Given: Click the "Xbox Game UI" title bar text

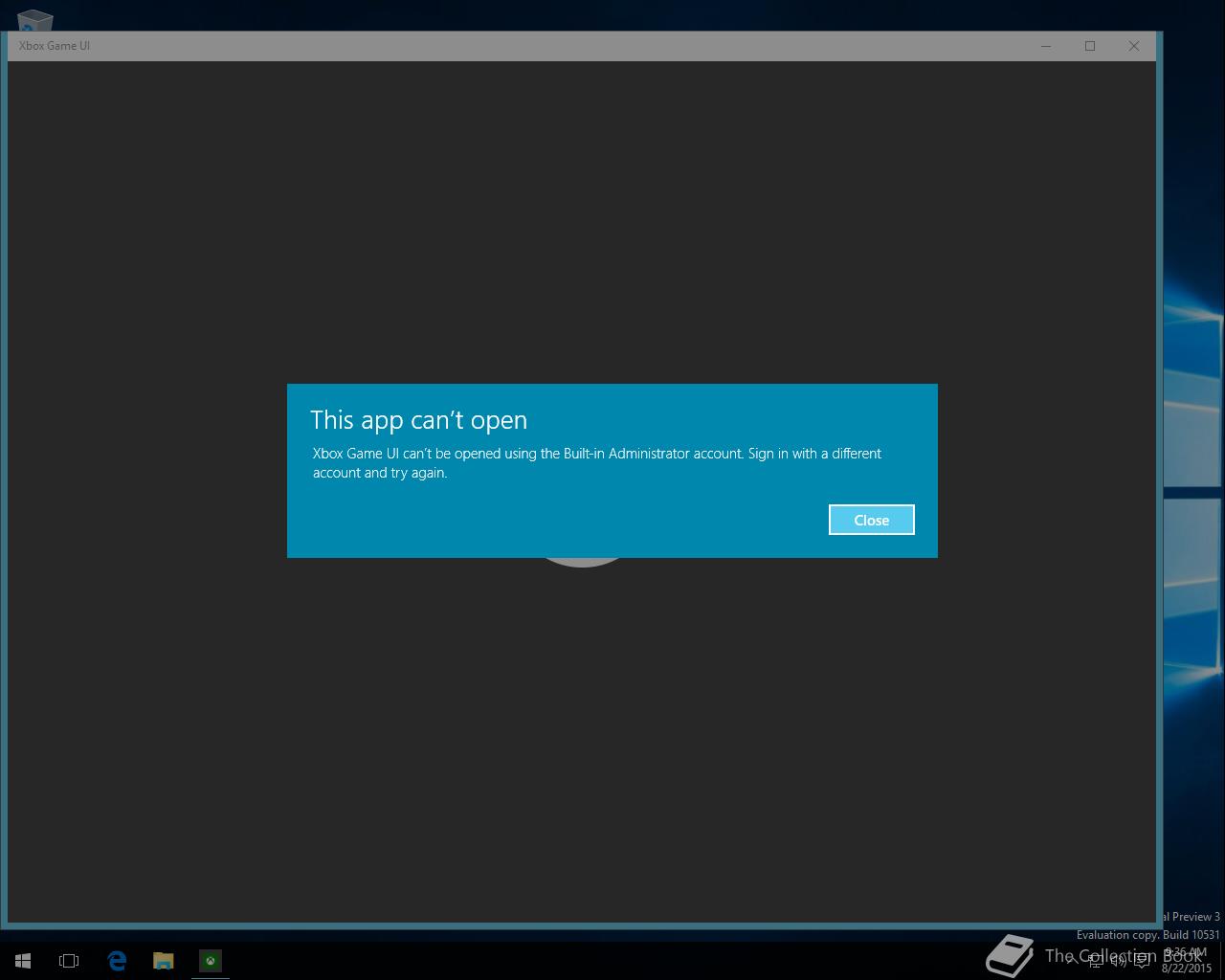Looking at the screenshot, I should tap(55, 46).
